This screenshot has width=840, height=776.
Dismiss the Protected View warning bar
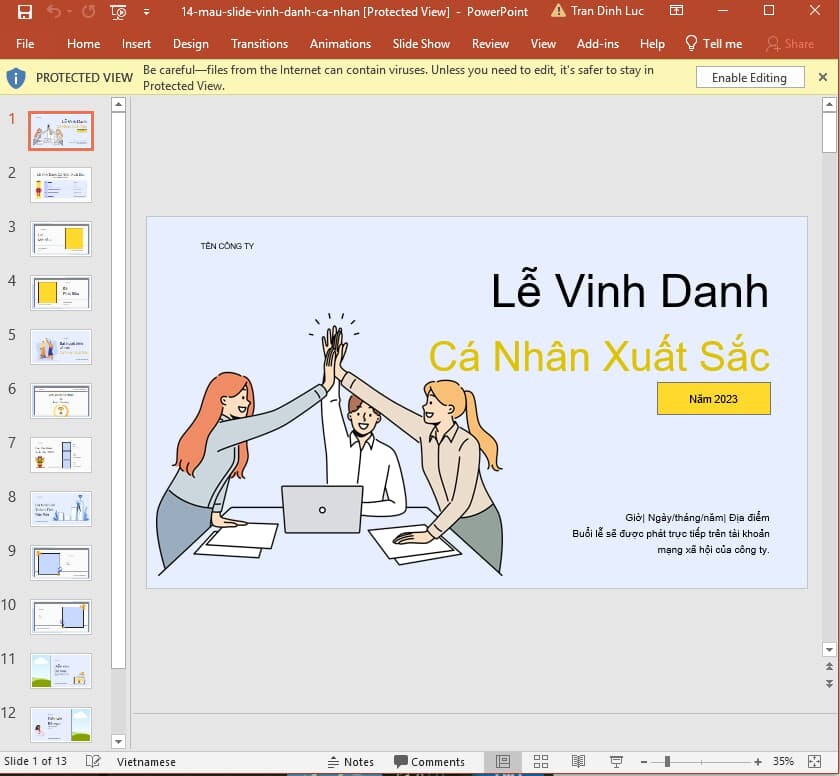[x=824, y=77]
